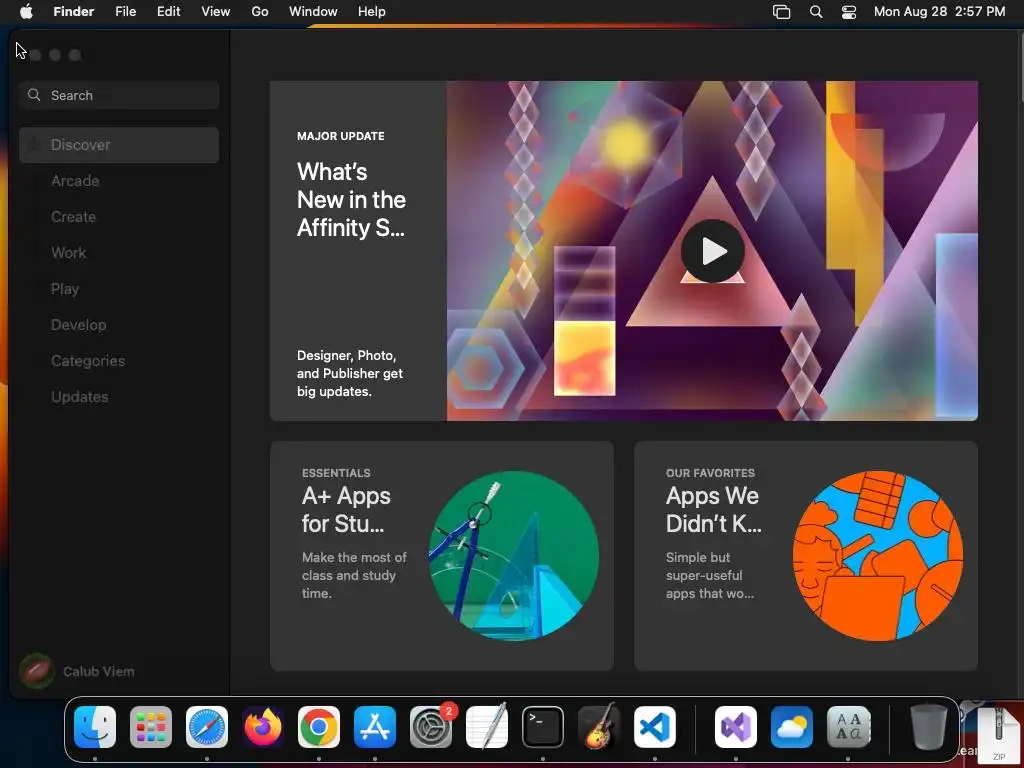The height and width of the screenshot is (768, 1024).
Task: Open Spotlight search in the menu bar
Action: pyautogui.click(x=816, y=12)
